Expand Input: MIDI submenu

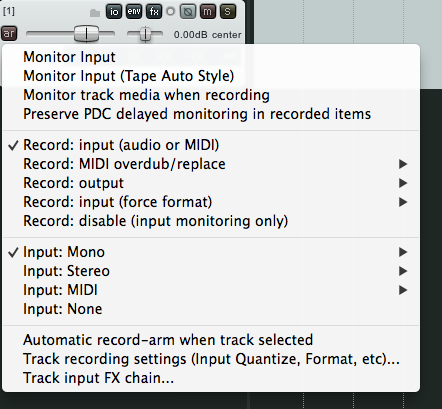pyautogui.click(x=211, y=290)
